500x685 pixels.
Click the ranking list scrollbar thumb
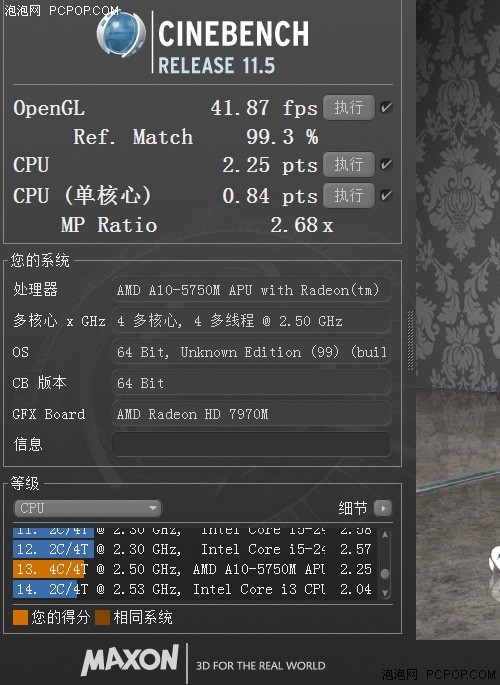385,574
